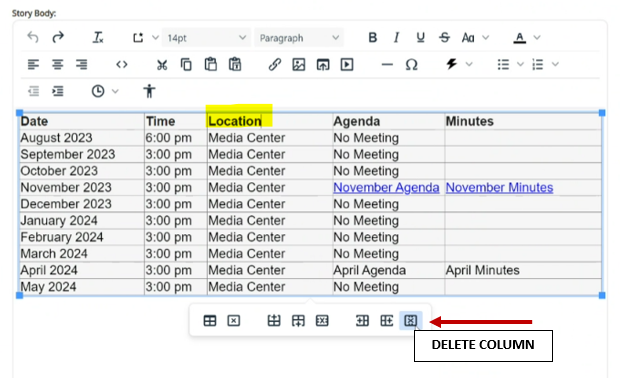Click the Copy icon
This screenshot has width=626, height=378.
pyautogui.click(x=186, y=64)
